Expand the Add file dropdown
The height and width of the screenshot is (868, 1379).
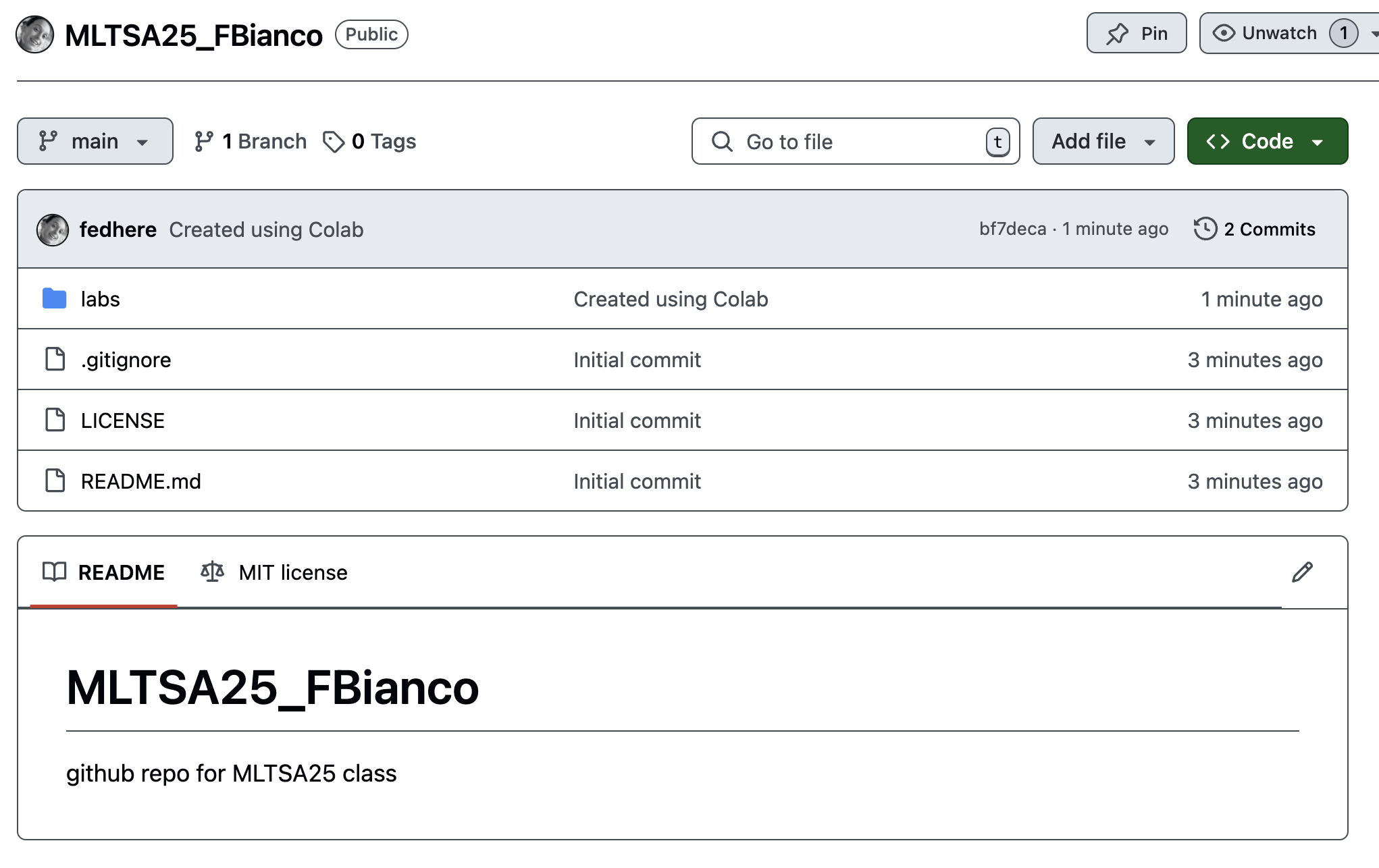pyautogui.click(x=1103, y=141)
